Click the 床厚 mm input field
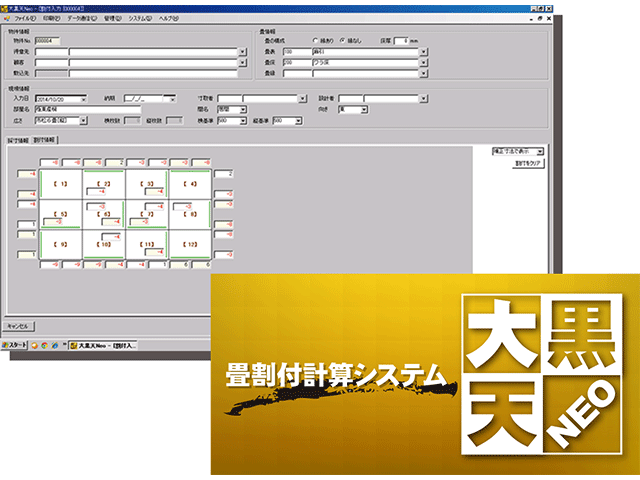 [x=401, y=41]
